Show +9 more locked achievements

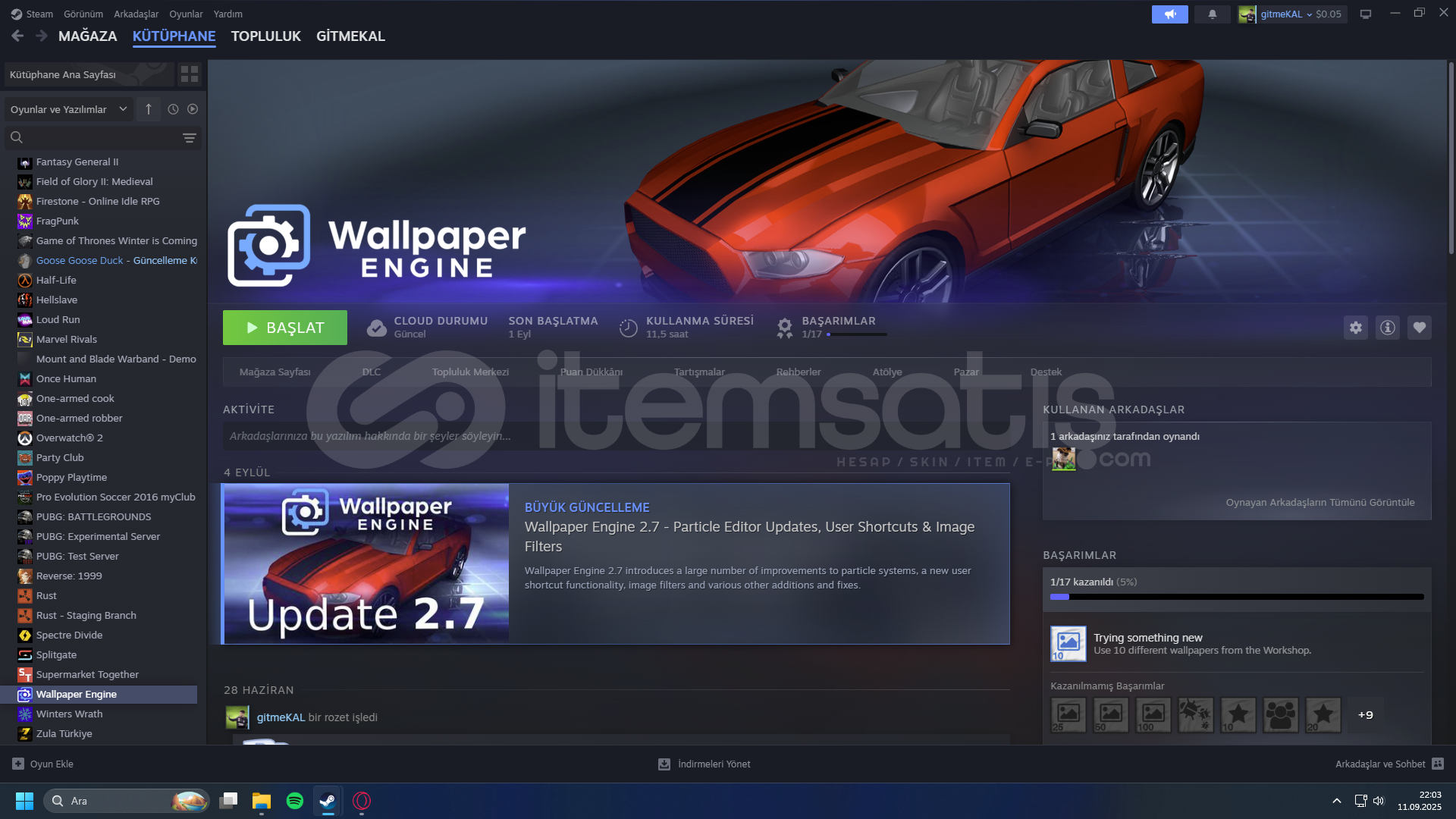pos(1366,715)
